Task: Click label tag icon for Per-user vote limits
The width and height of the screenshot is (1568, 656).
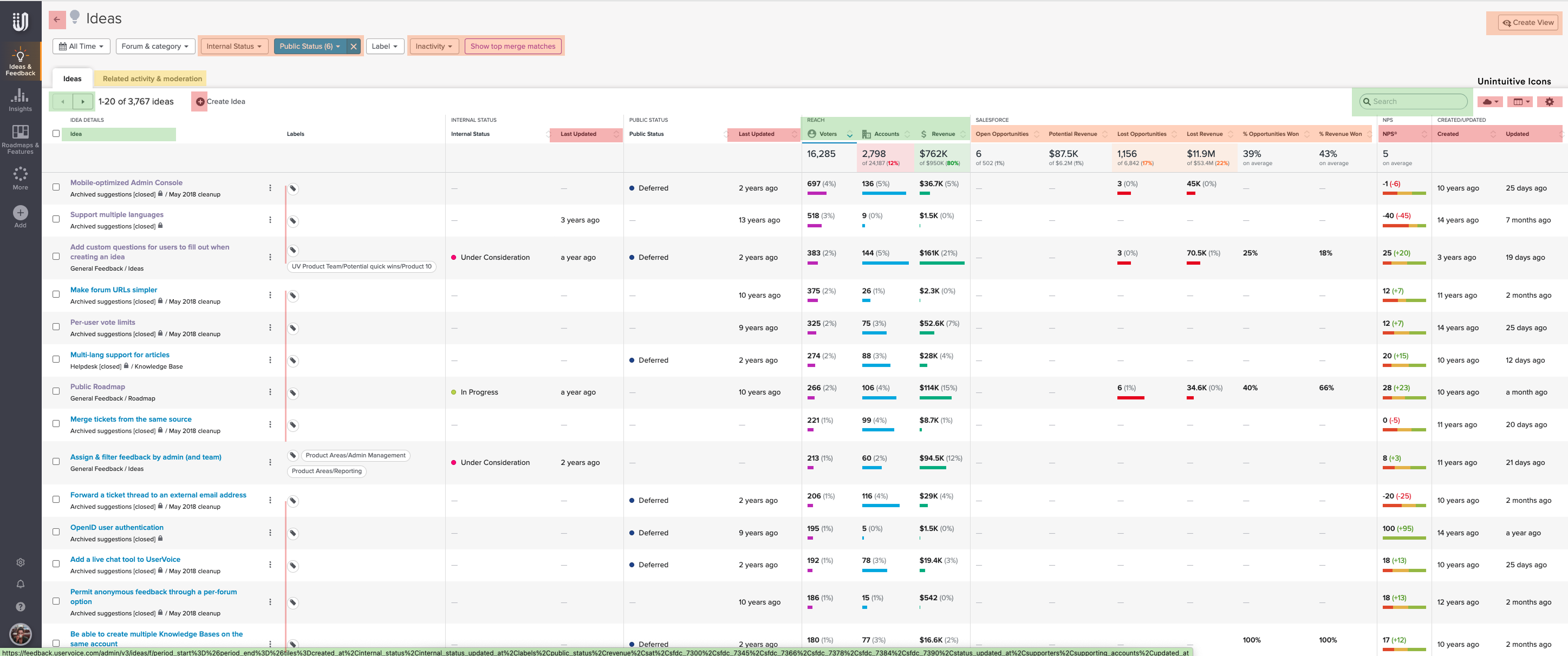Action: (x=293, y=328)
